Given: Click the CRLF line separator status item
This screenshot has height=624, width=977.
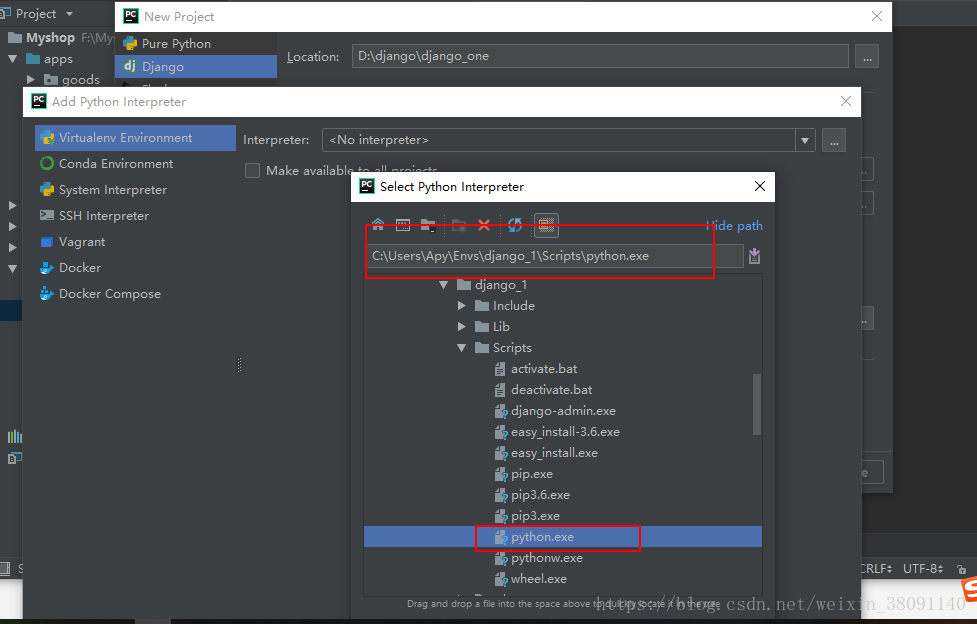Looking at the screenshot, I should coord(875,569).
